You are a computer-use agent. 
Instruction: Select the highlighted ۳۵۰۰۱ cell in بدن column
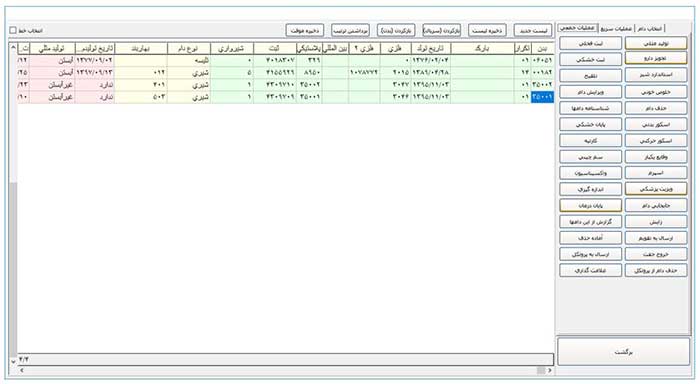point(542,97)
